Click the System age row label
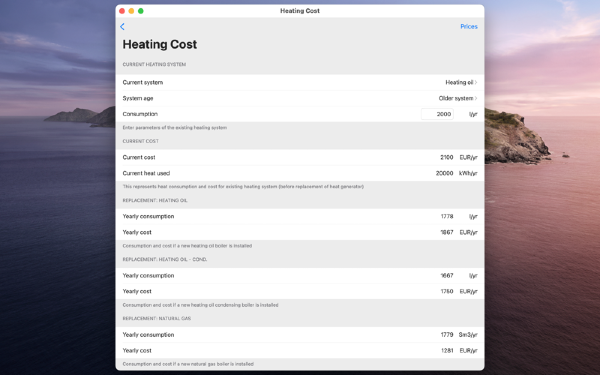Image resolution: width=600 pixels, height=375 pixels. pos(138,98)
